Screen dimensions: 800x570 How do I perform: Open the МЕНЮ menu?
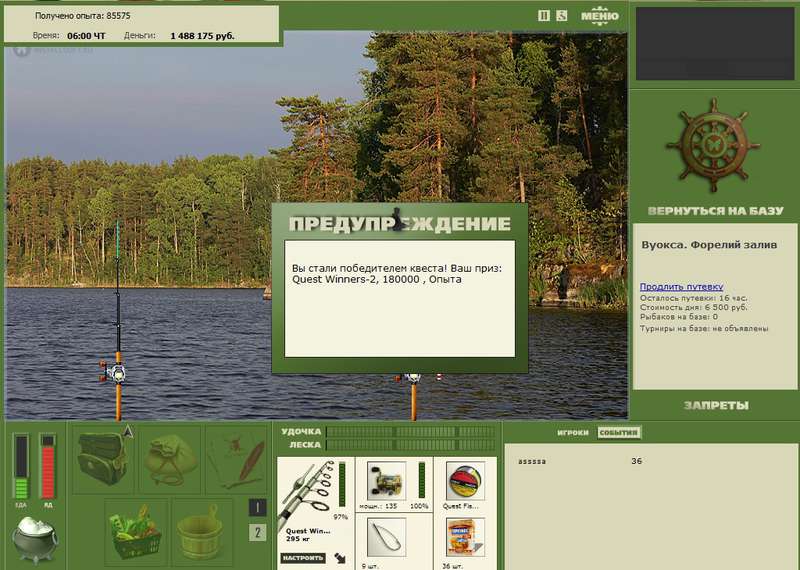coord(599,15)
